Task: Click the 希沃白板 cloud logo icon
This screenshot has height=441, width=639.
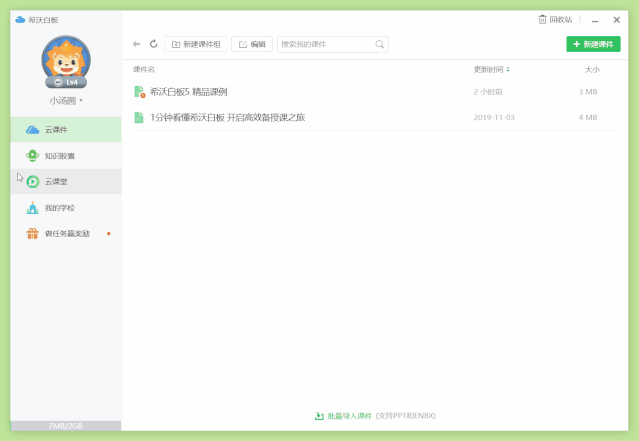Action: 20,20
